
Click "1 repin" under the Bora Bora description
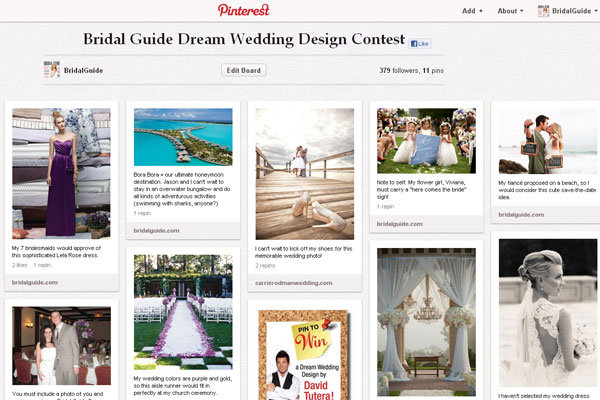pyautogui.click(x=142, y=213)
